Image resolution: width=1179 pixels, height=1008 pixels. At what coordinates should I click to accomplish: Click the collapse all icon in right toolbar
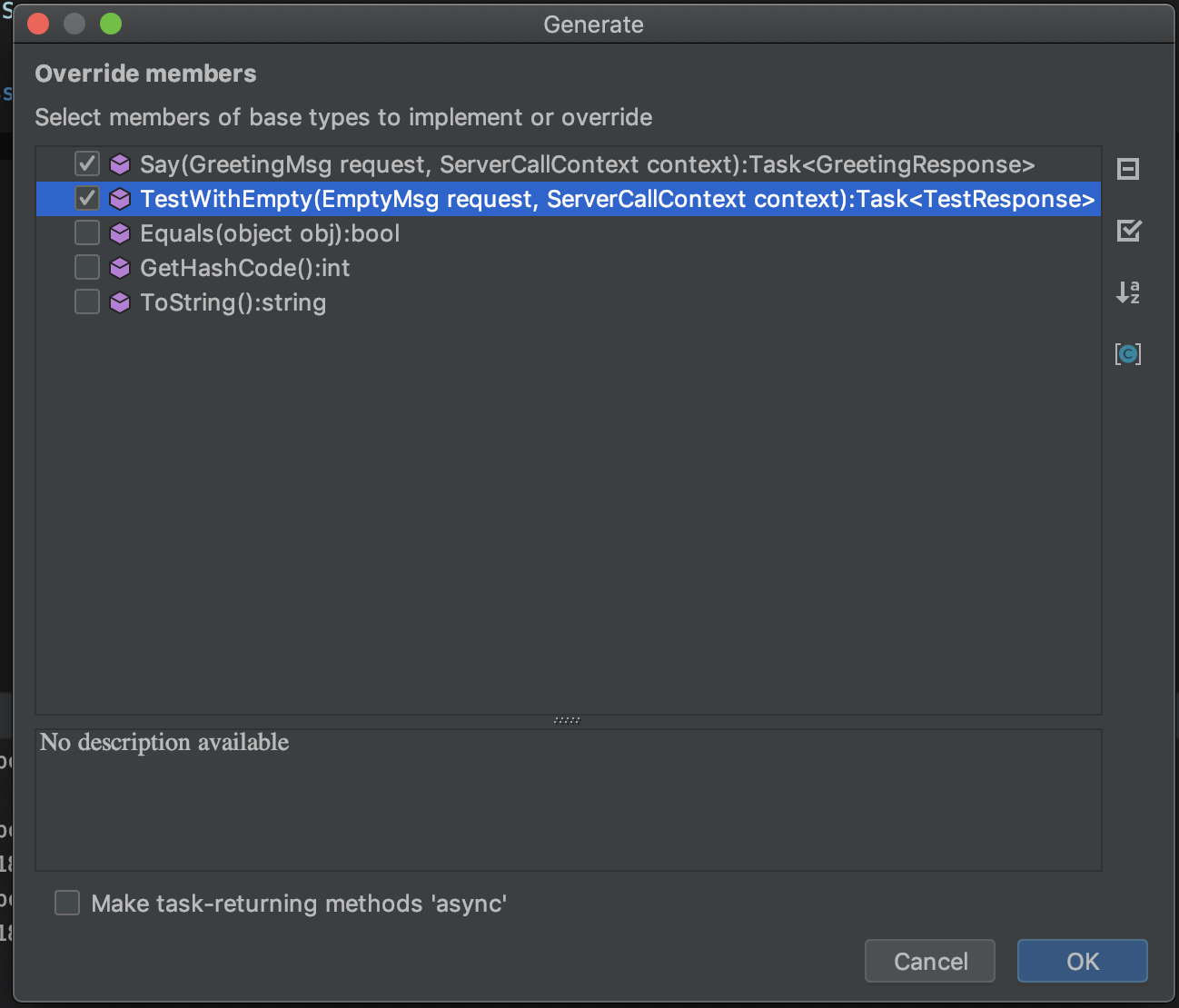point(1127,169)
